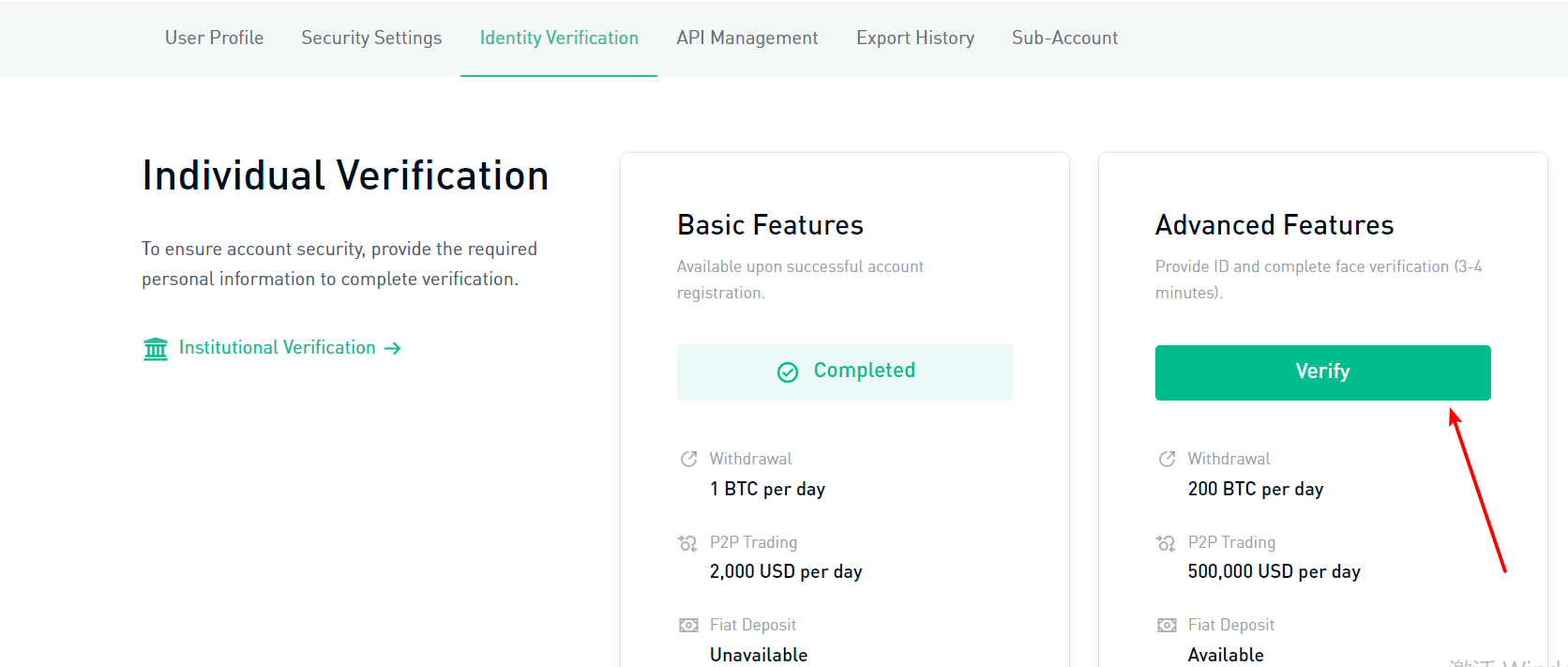The height and width of the screenshot is (667, 1568).
Task: Click 'Available upon successful account registration' text
Action: coord(800,280)
